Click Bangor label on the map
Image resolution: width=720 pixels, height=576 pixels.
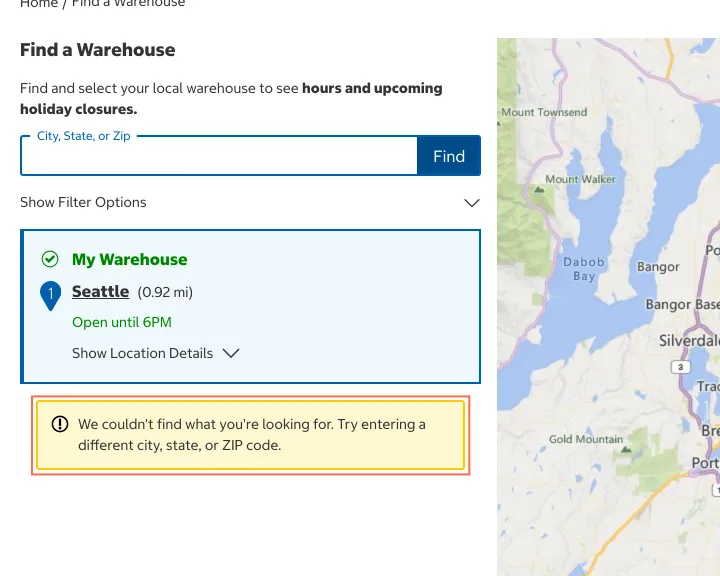(x=658, y=267)
